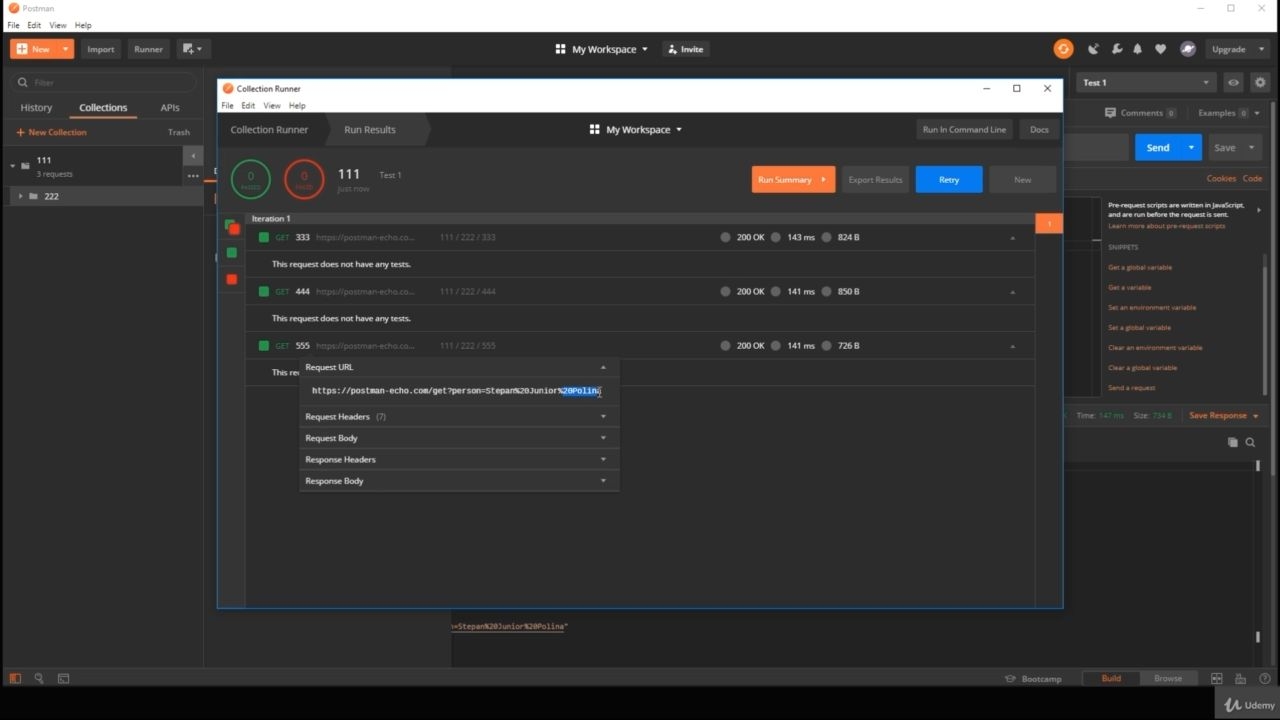Open the console icon in status bar
The width and height of the screenshot is (1280, 720).
pos(63,678)
